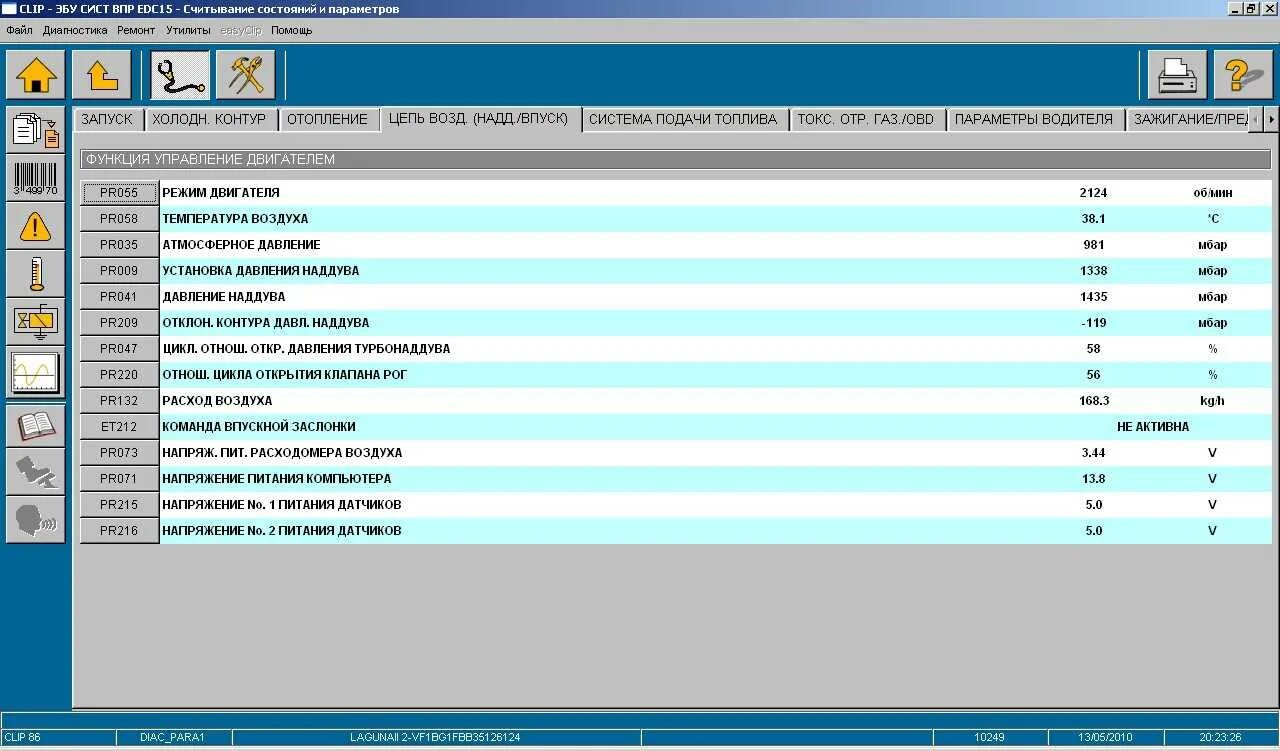Click the PR220 parameter button
This screenshot has height=751, width=1280.
(x=119, y=375)
